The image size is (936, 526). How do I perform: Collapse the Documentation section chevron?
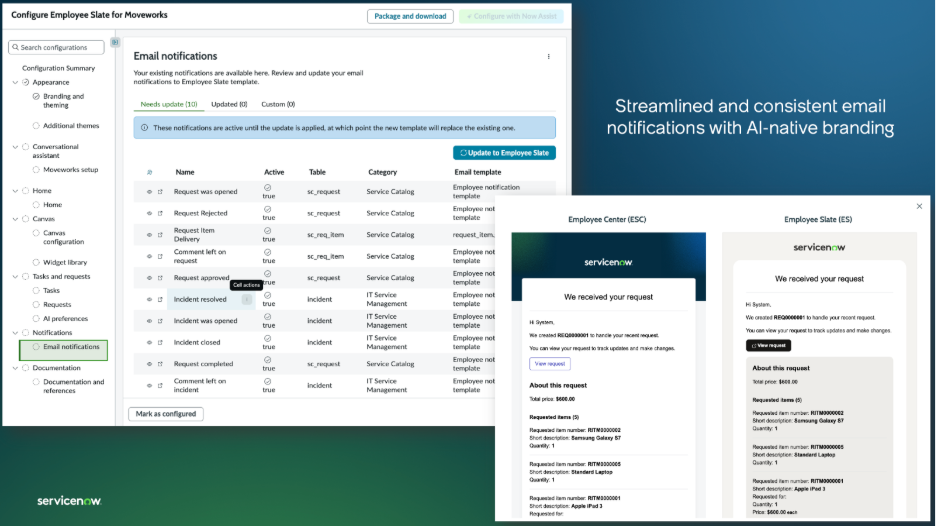coord(16,368)
